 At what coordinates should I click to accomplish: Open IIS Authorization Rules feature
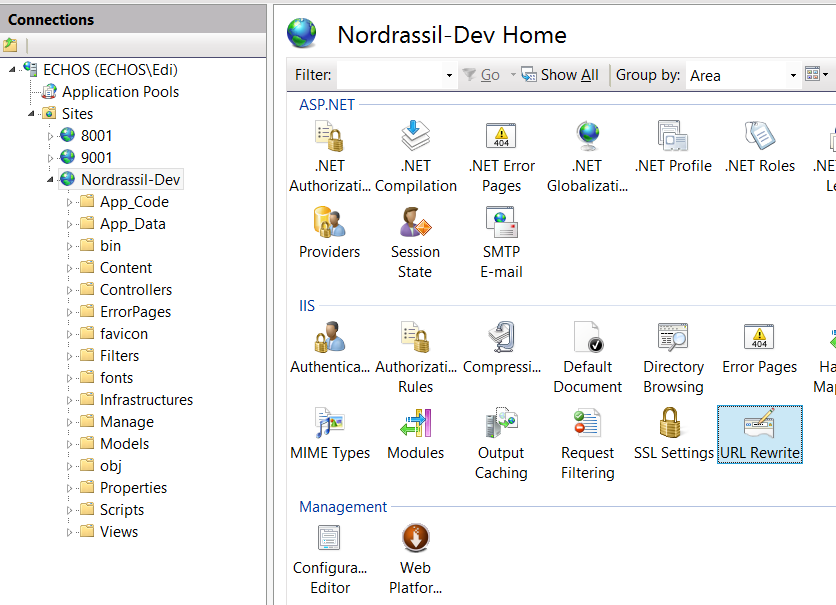415,358
